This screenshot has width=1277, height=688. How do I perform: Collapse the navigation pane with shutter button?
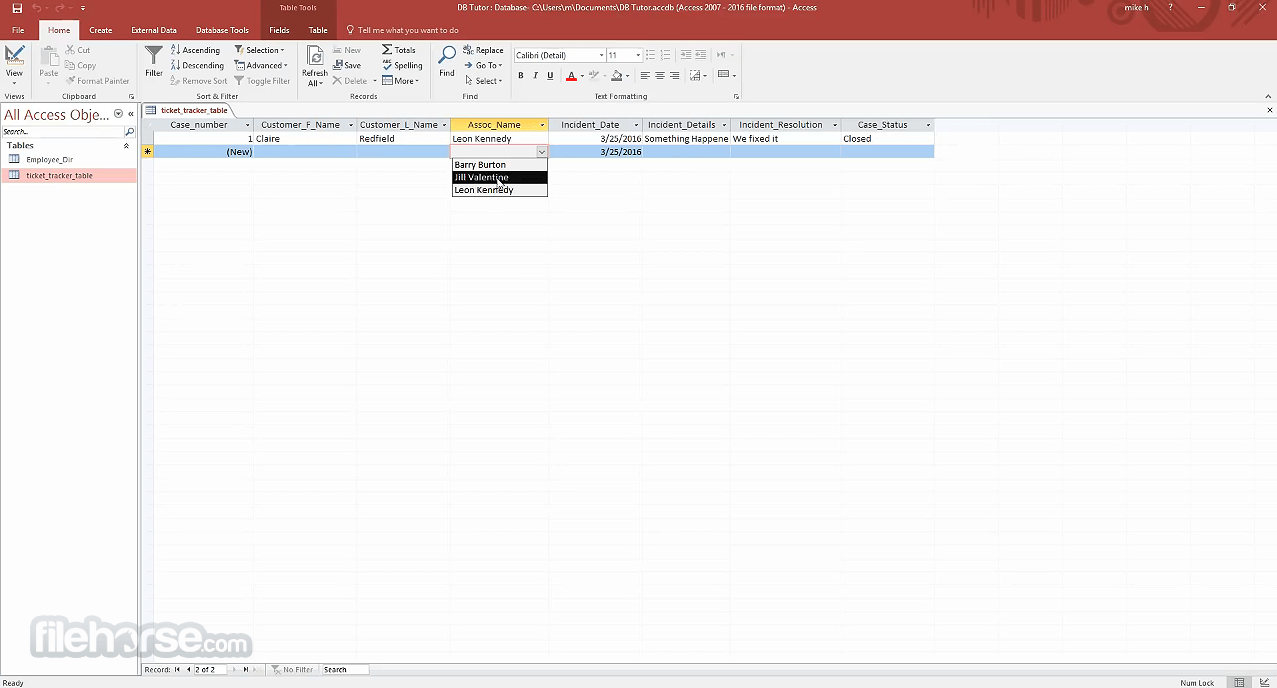[131, 114]
